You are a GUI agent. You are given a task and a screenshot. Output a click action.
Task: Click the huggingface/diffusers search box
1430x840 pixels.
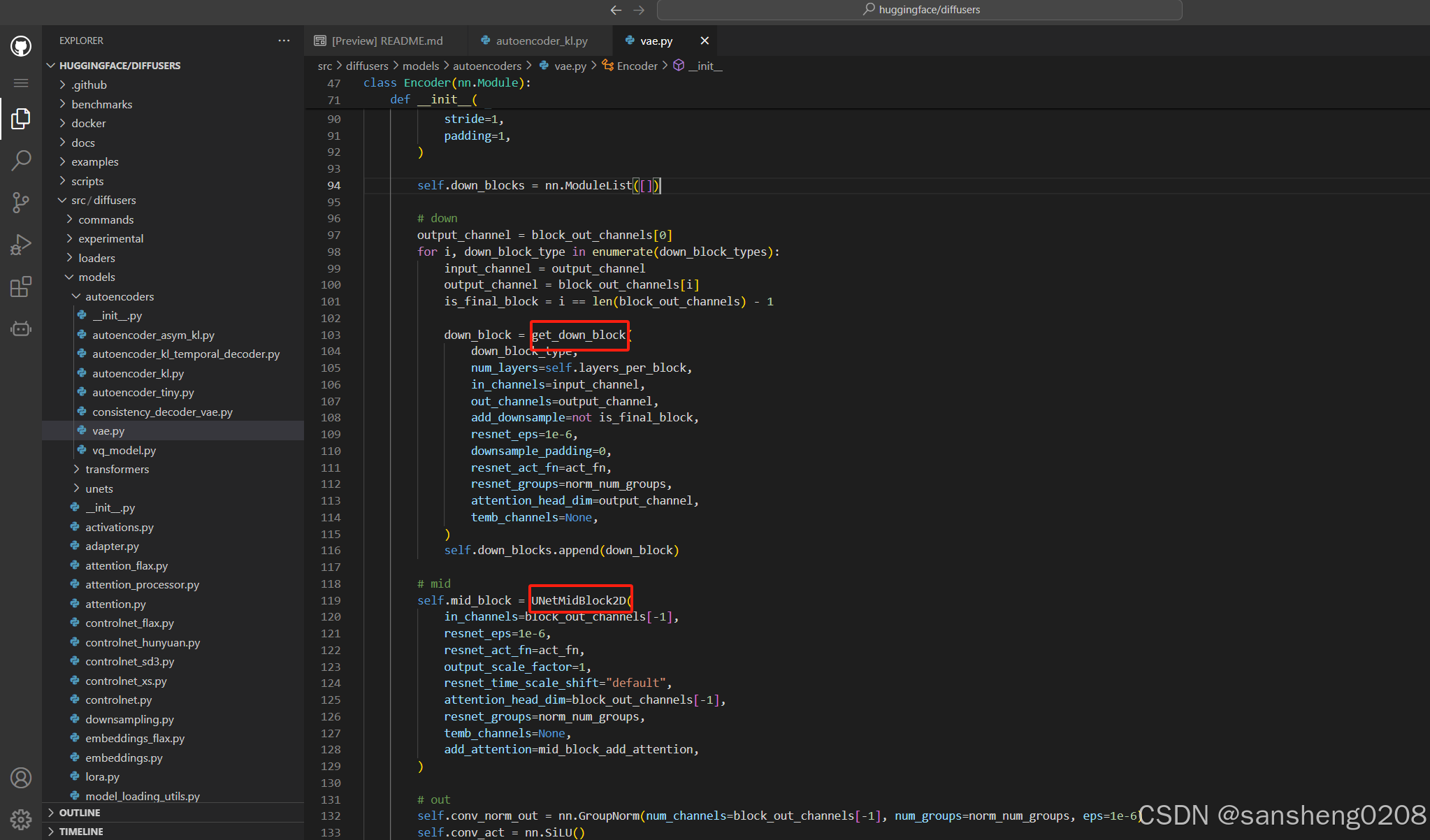tap(920, 10)
